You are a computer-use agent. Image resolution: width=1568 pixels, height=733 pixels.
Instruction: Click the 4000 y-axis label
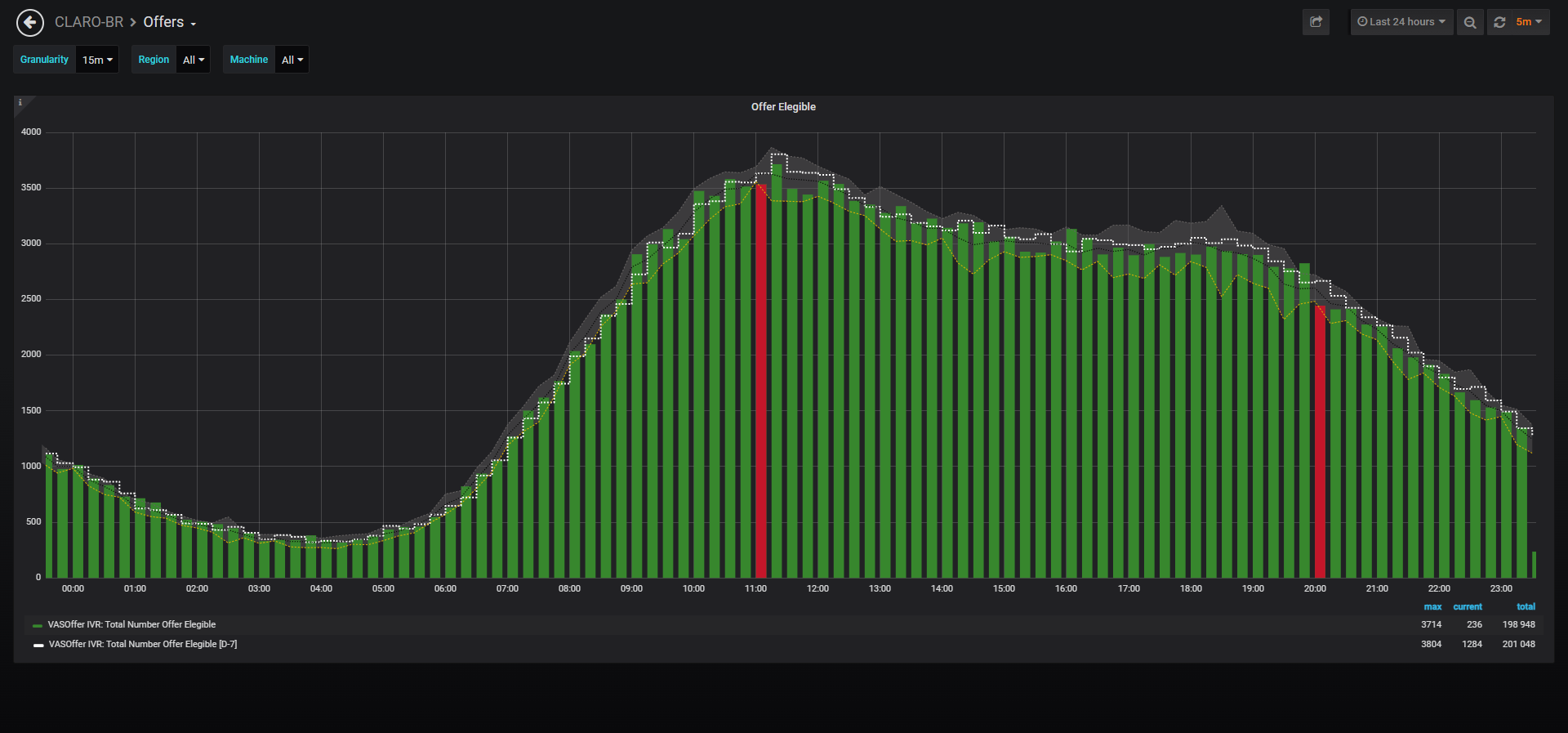coord(31,132)
